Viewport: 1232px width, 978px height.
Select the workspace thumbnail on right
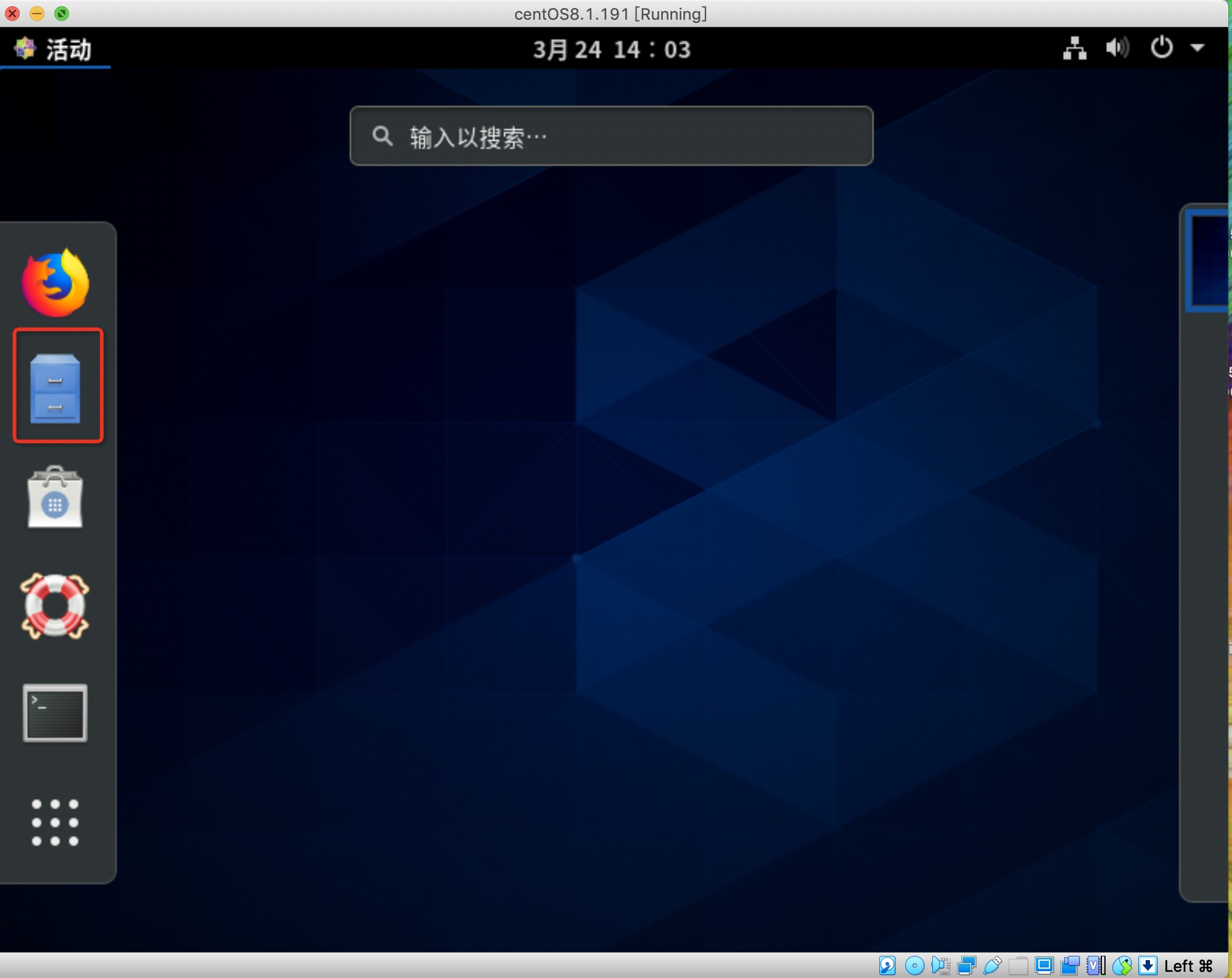point(1207,259)
